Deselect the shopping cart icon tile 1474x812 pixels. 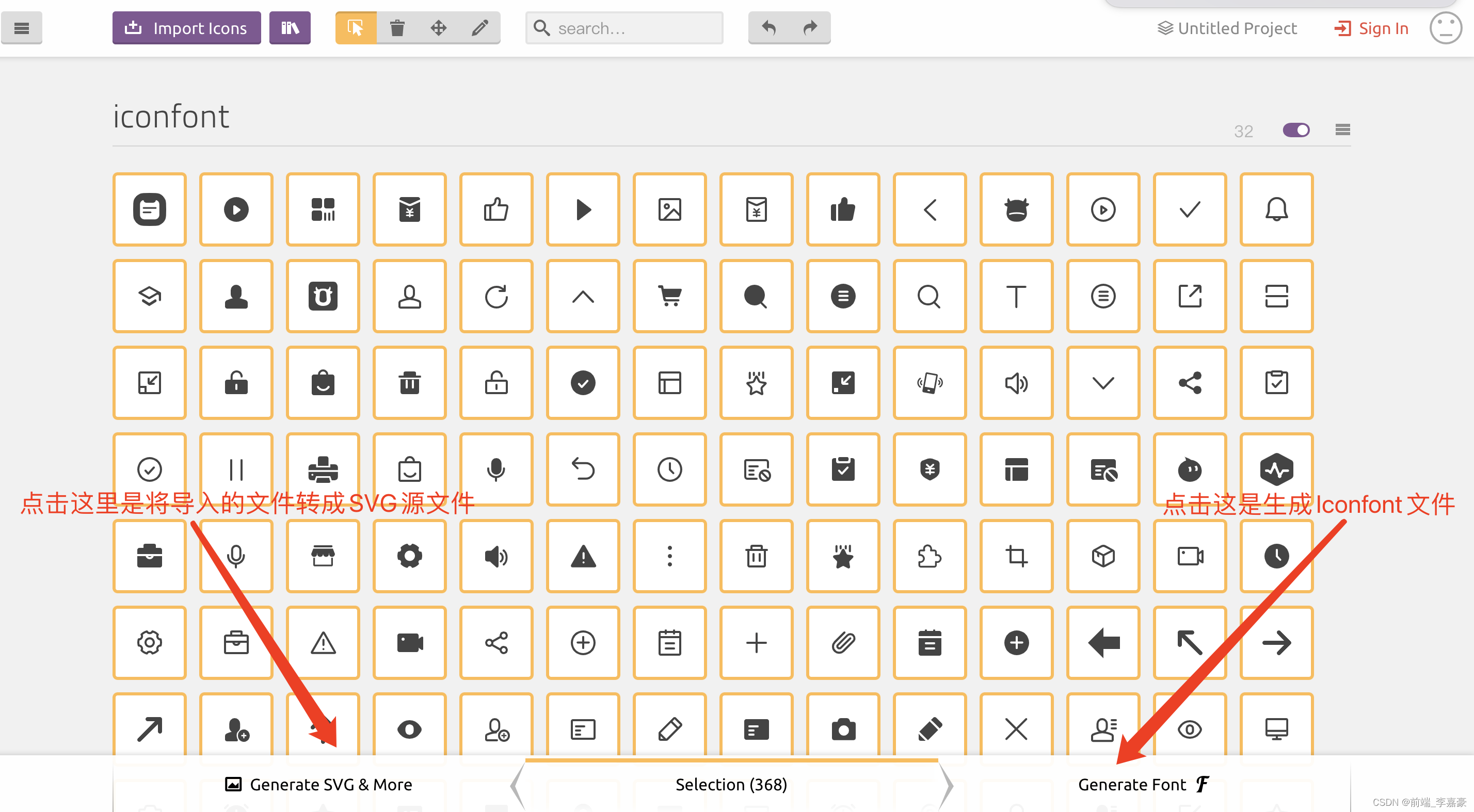669,296
